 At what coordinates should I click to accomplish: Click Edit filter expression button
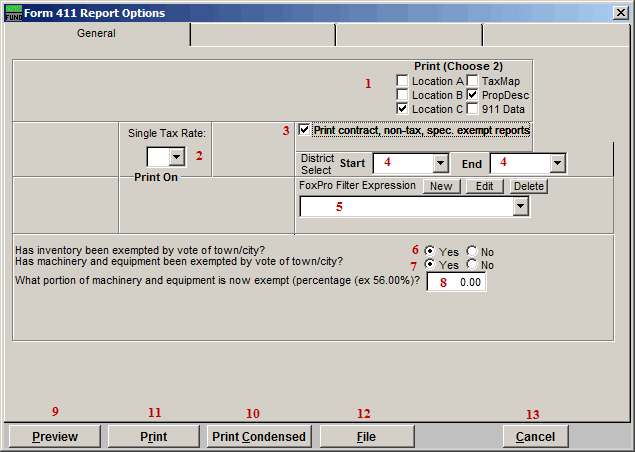tap(484, 186)
